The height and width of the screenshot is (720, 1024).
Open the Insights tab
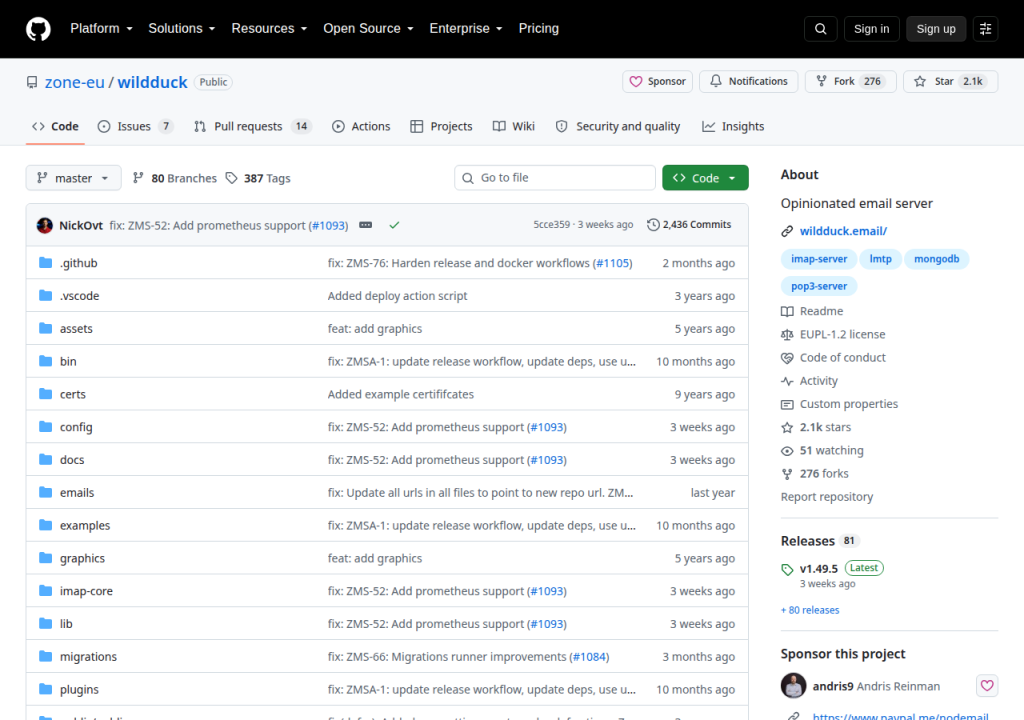[x=733, y=126]
